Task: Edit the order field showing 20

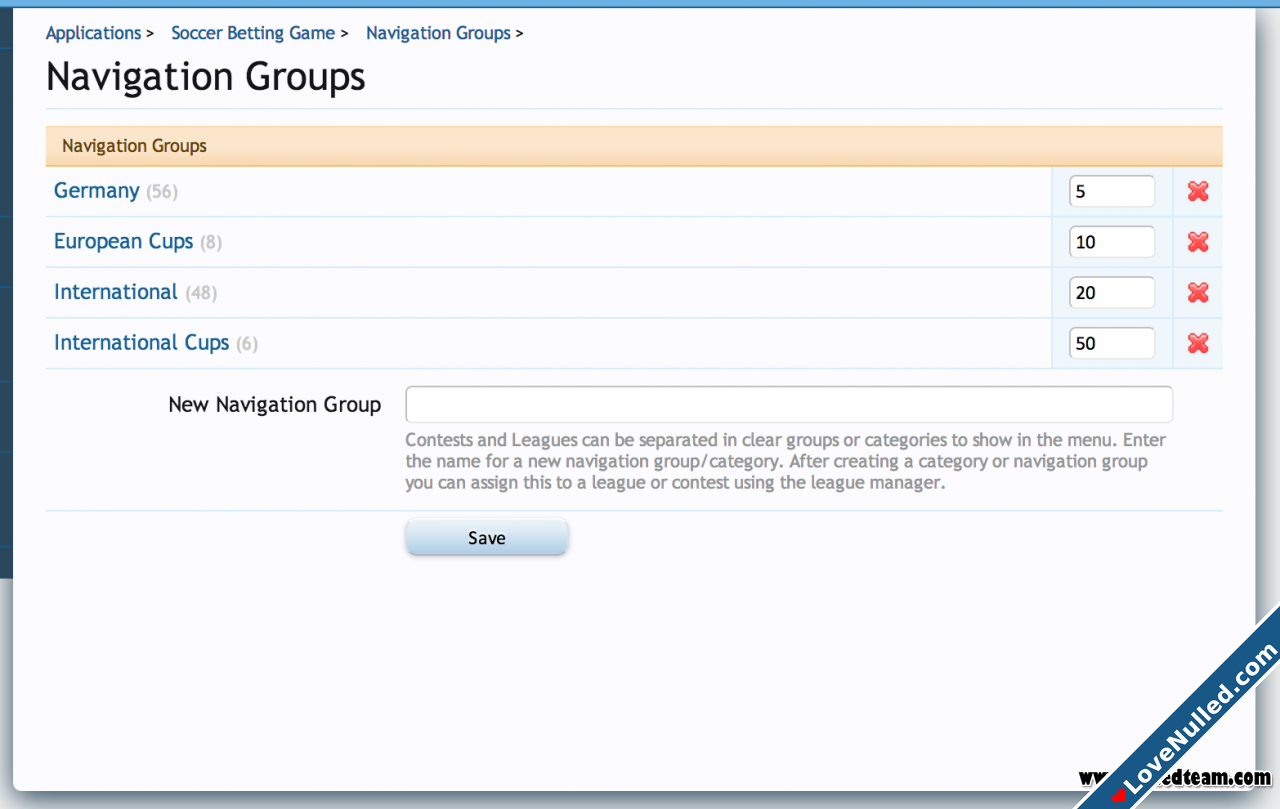Action: click(1112, 292)
